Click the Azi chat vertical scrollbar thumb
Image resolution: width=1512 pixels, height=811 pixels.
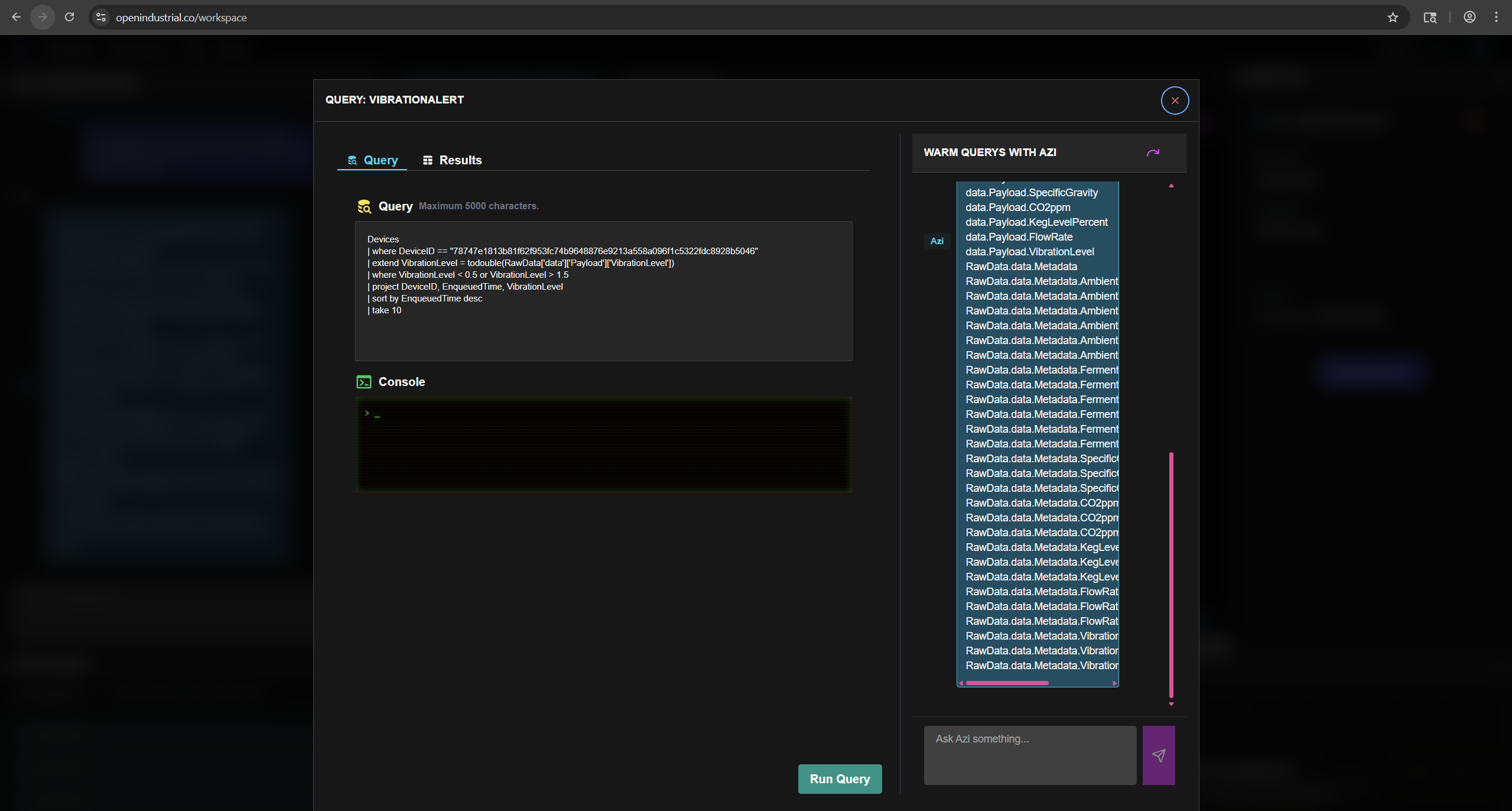pyautogui.click(x=1171, y=575)
